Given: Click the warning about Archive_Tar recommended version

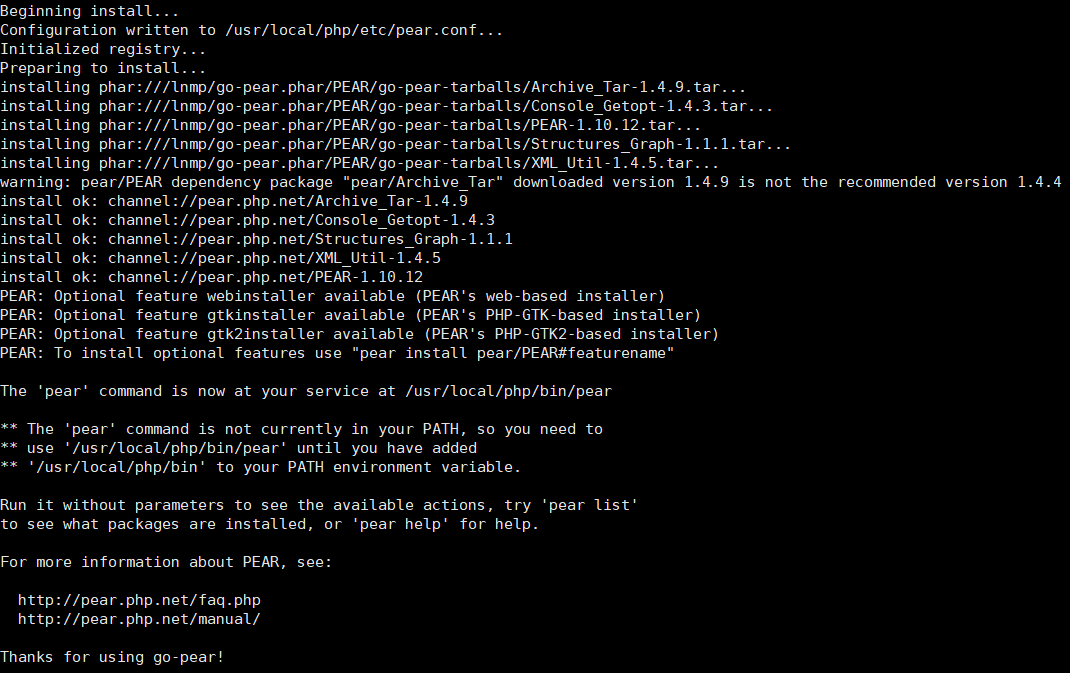Looking at the screenshot, I should coord(531,182).
